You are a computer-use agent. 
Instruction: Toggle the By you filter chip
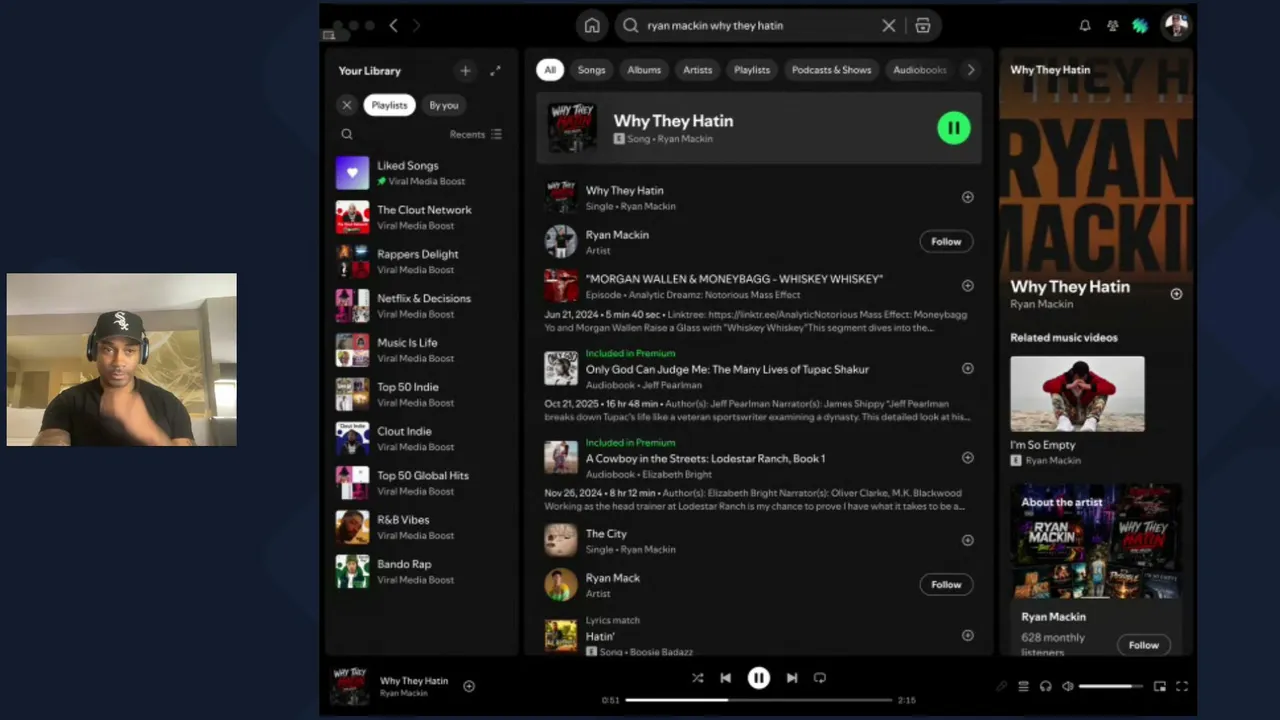[444, 105]
